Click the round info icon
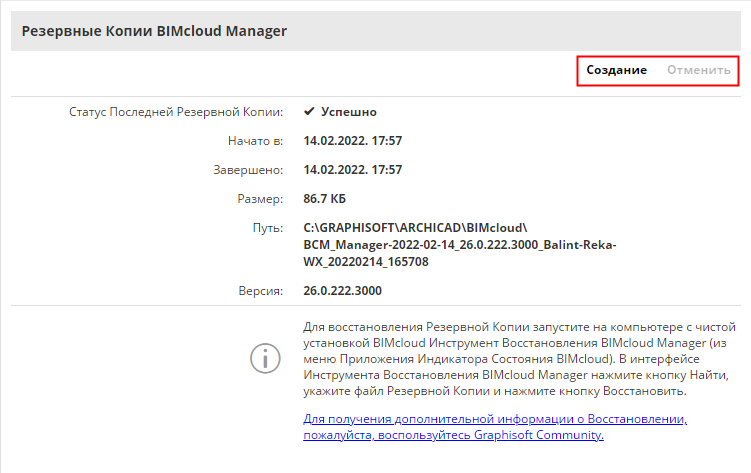Viewport: 751px width, 473px height. coord(265,358)
